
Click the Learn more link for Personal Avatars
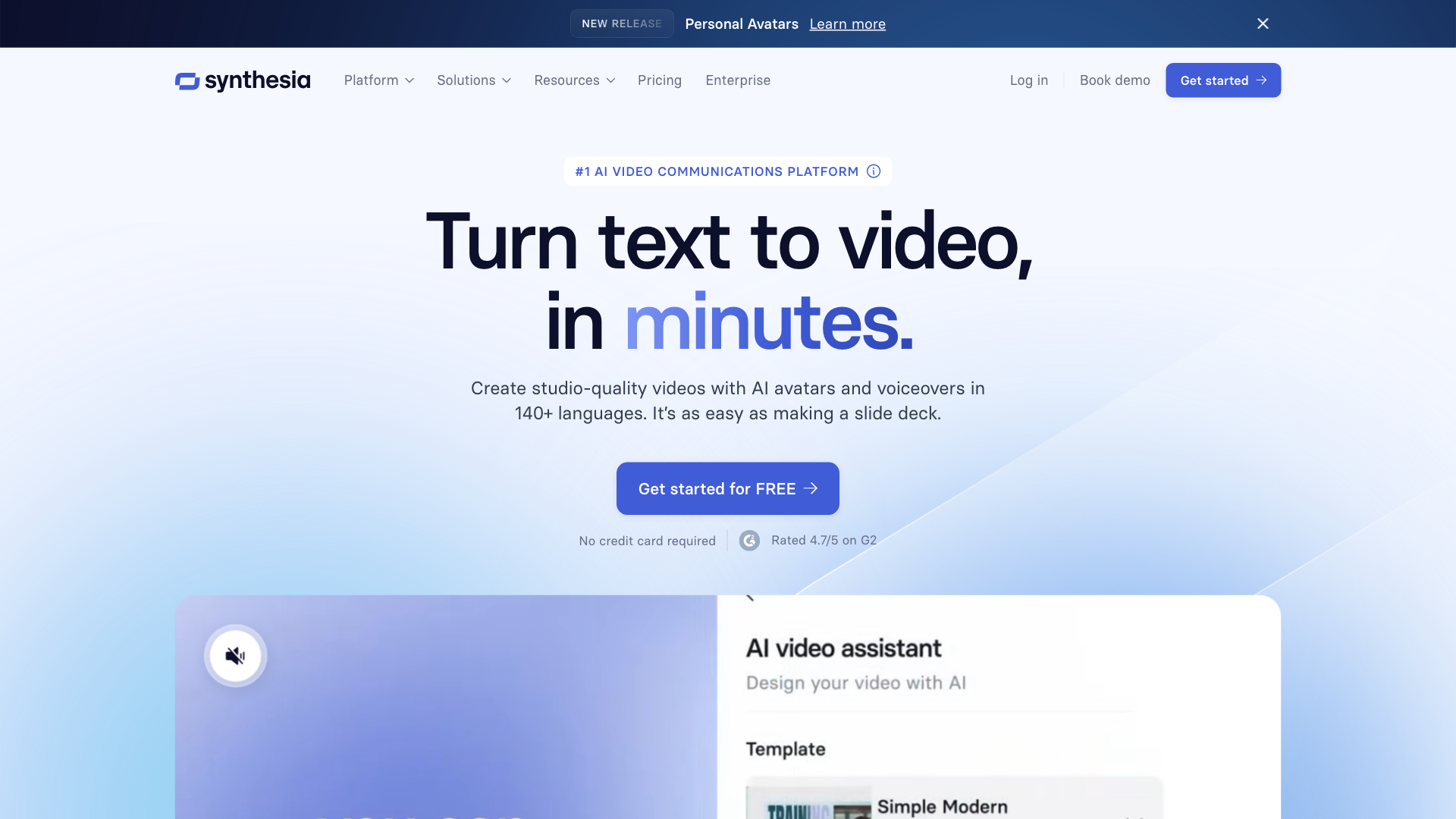pyautogui.click(x=847, y=23)
